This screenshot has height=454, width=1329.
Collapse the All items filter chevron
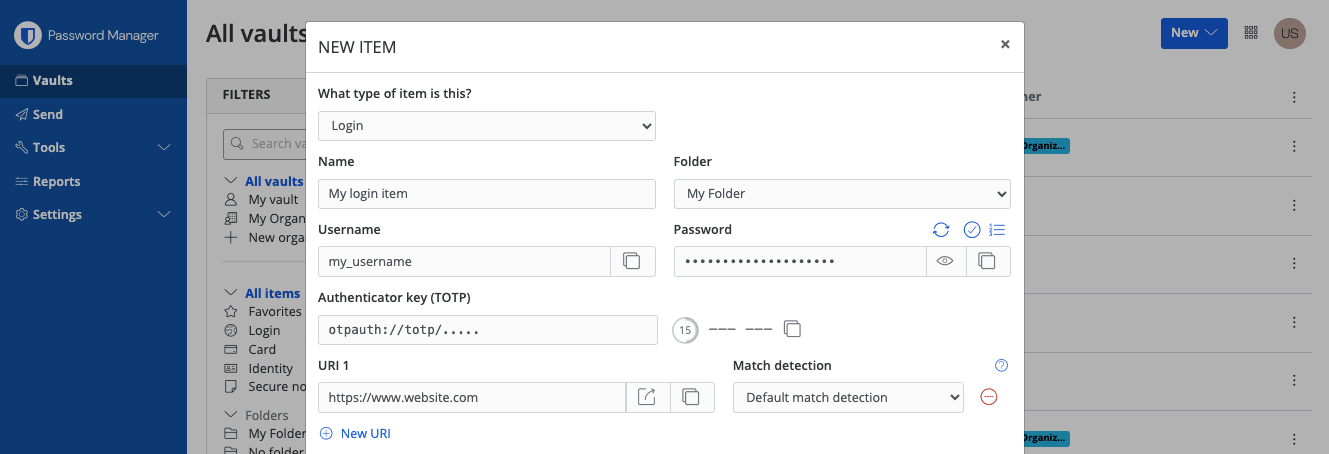pyautogui.click(x=230, y=293)
